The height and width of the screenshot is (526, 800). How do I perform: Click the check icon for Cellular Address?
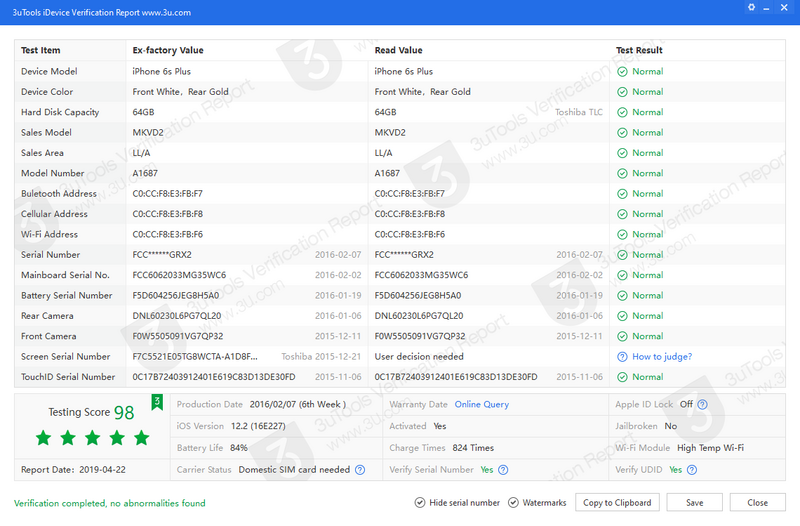[x=622, y=214]
